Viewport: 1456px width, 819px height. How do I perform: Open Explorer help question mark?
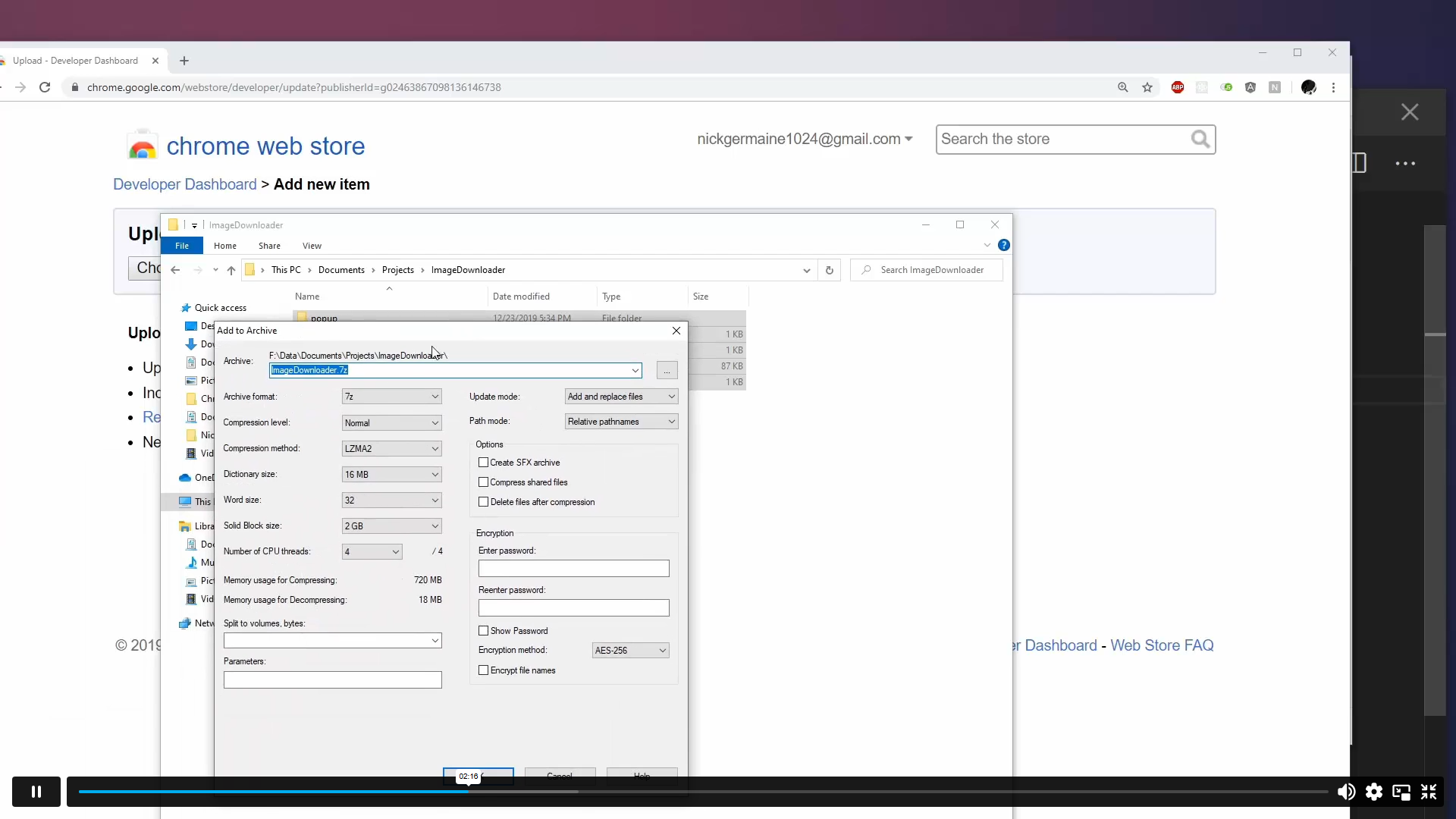[x=1004, y=245]
